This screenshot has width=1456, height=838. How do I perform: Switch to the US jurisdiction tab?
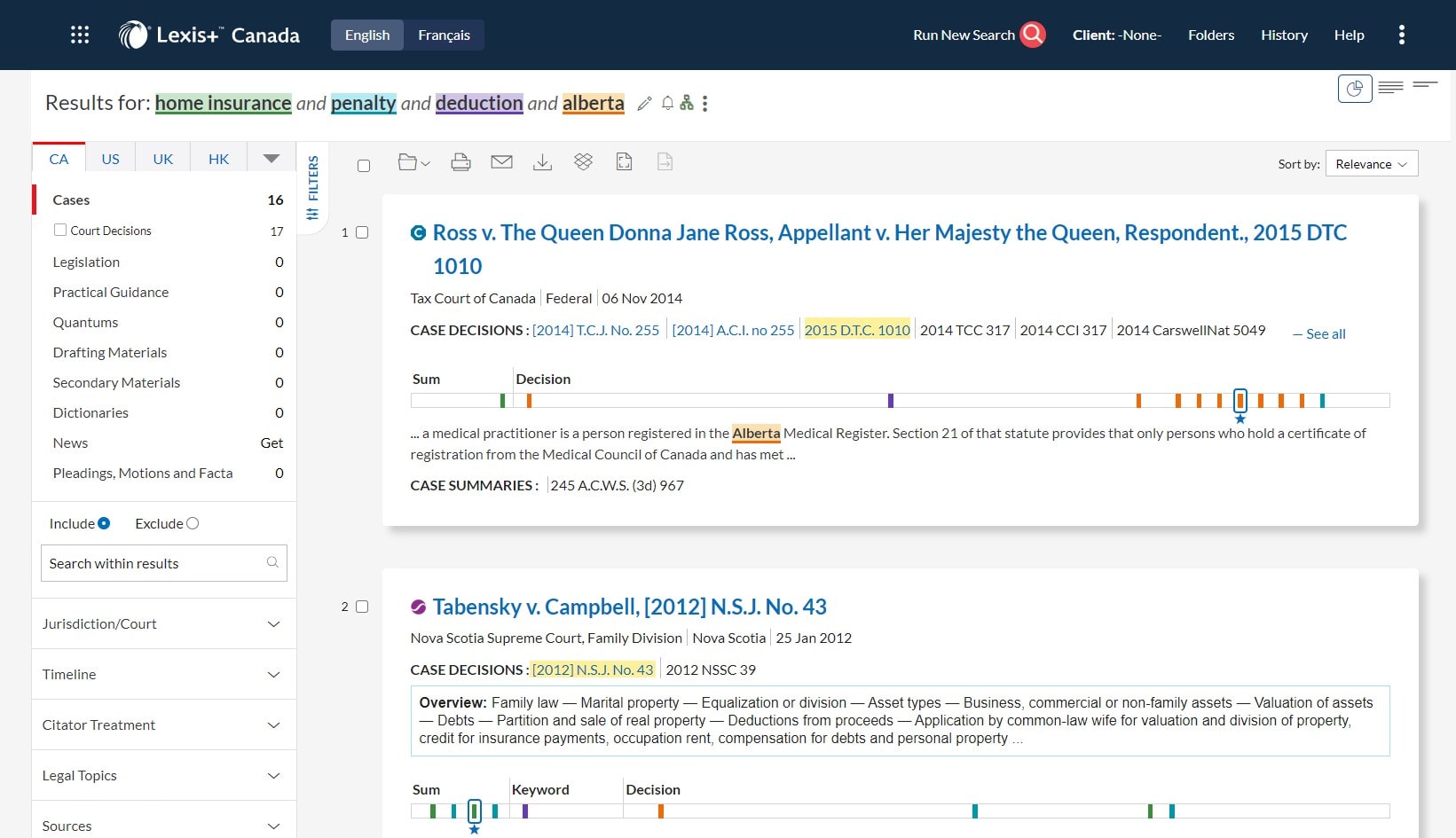click(110, 159)
